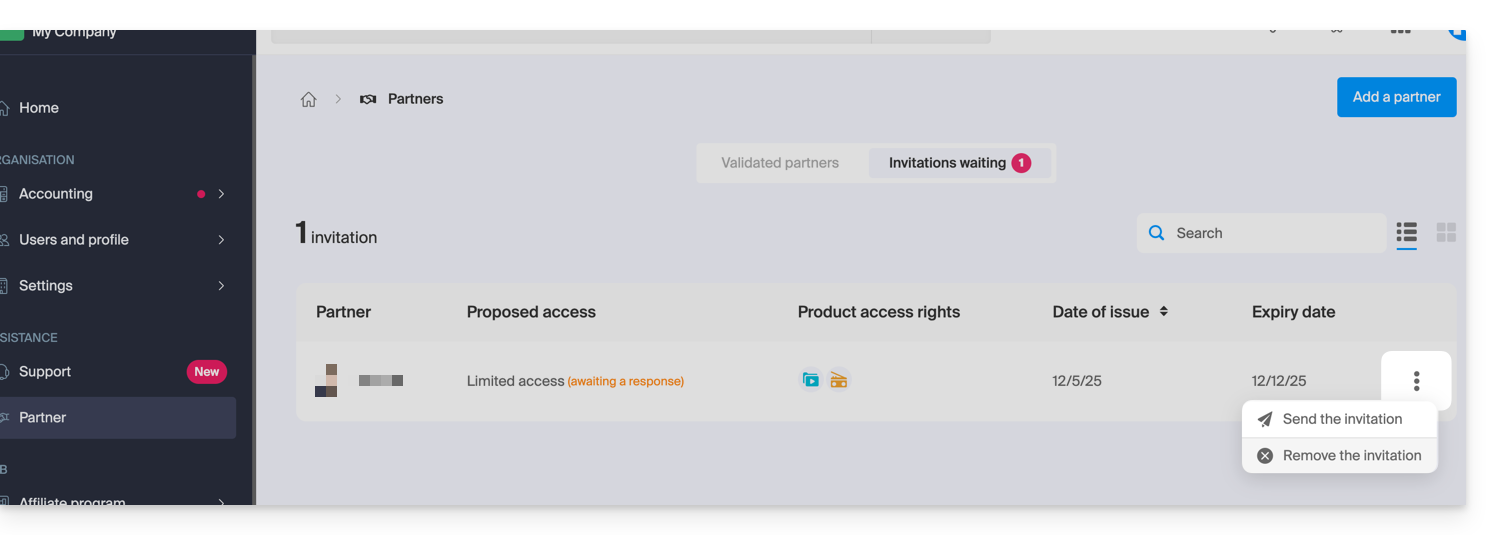Switch to Validated partners tab
Viewport: 1496px width, 535px height.
[780, 163]
